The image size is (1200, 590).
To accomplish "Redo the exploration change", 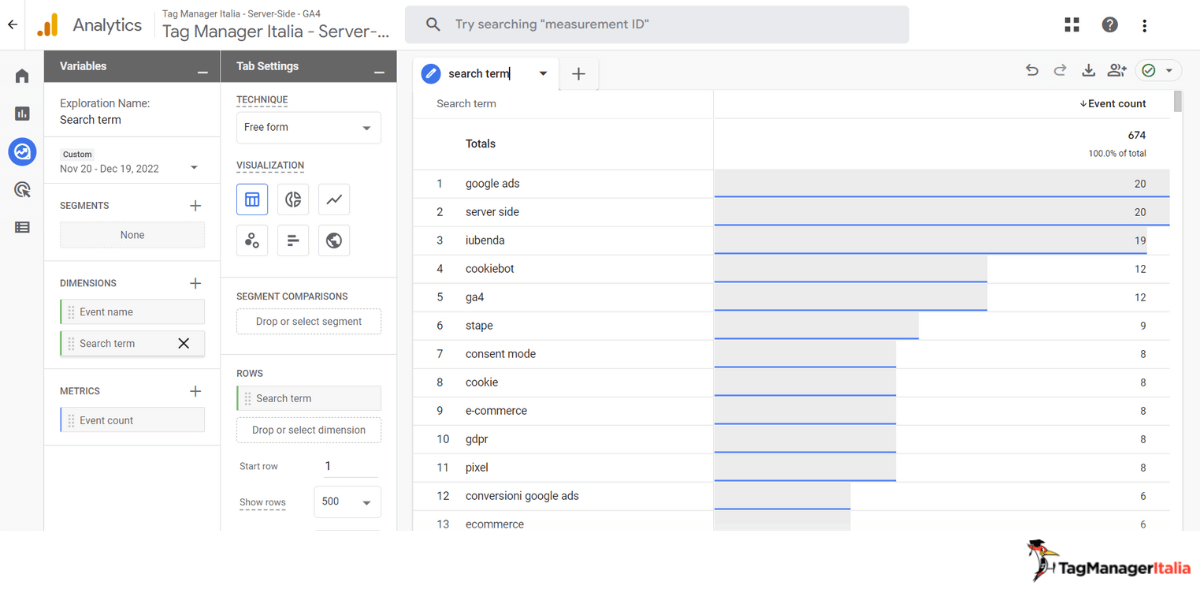I will pyautogui.click(x=1060, y=70).
